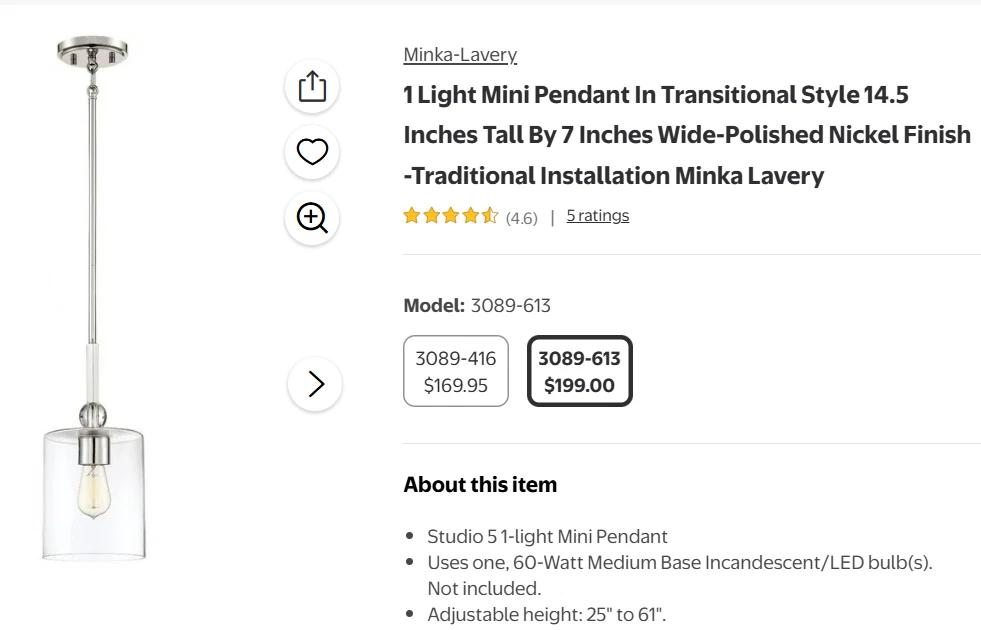Open image zoom with magnifier icon
This screenshot has width=981, height=630.
point(313,218)
